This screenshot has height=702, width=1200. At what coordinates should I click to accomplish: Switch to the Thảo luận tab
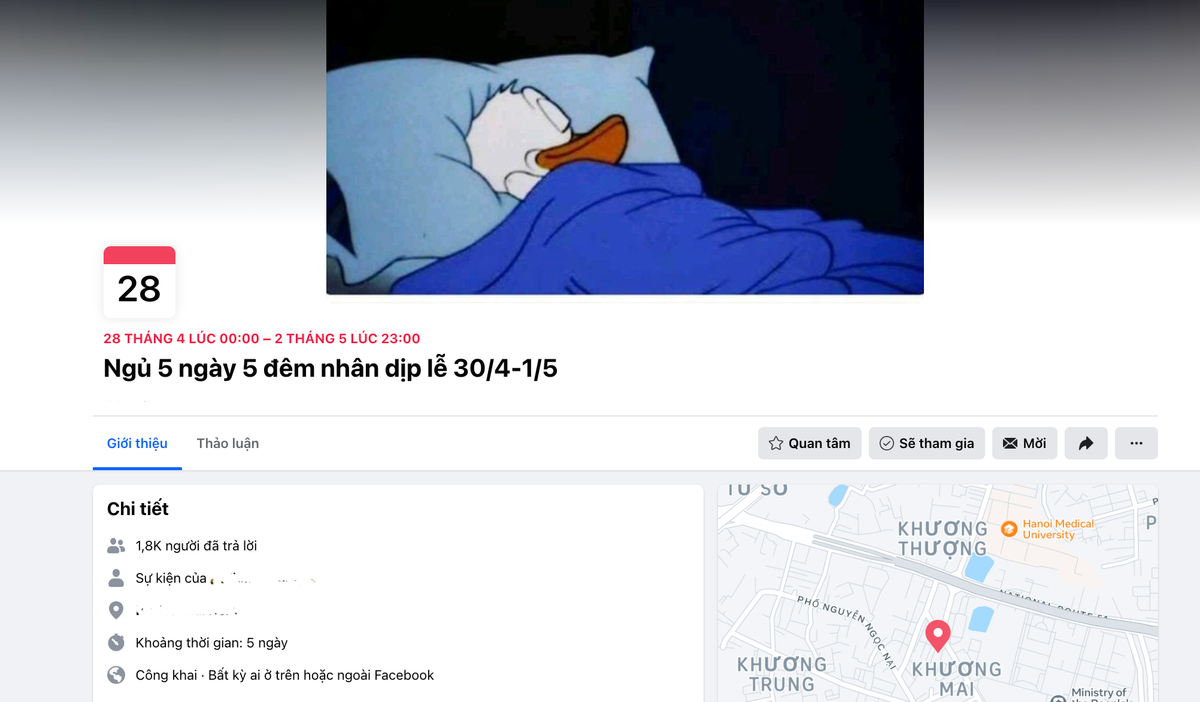228,443
